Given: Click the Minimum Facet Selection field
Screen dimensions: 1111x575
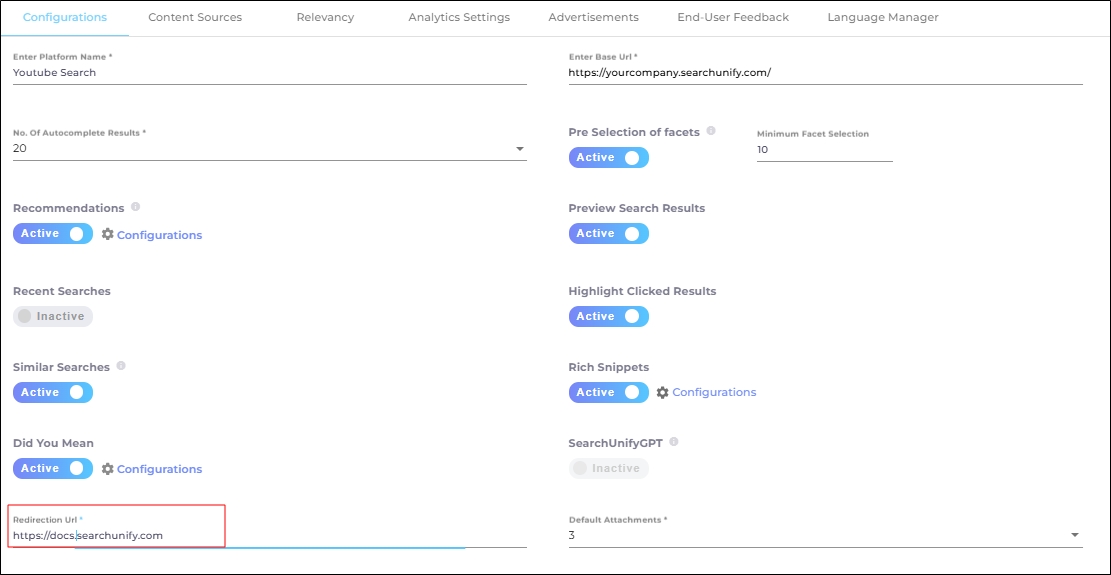Looking at the screenshot, I should (823, 150).
